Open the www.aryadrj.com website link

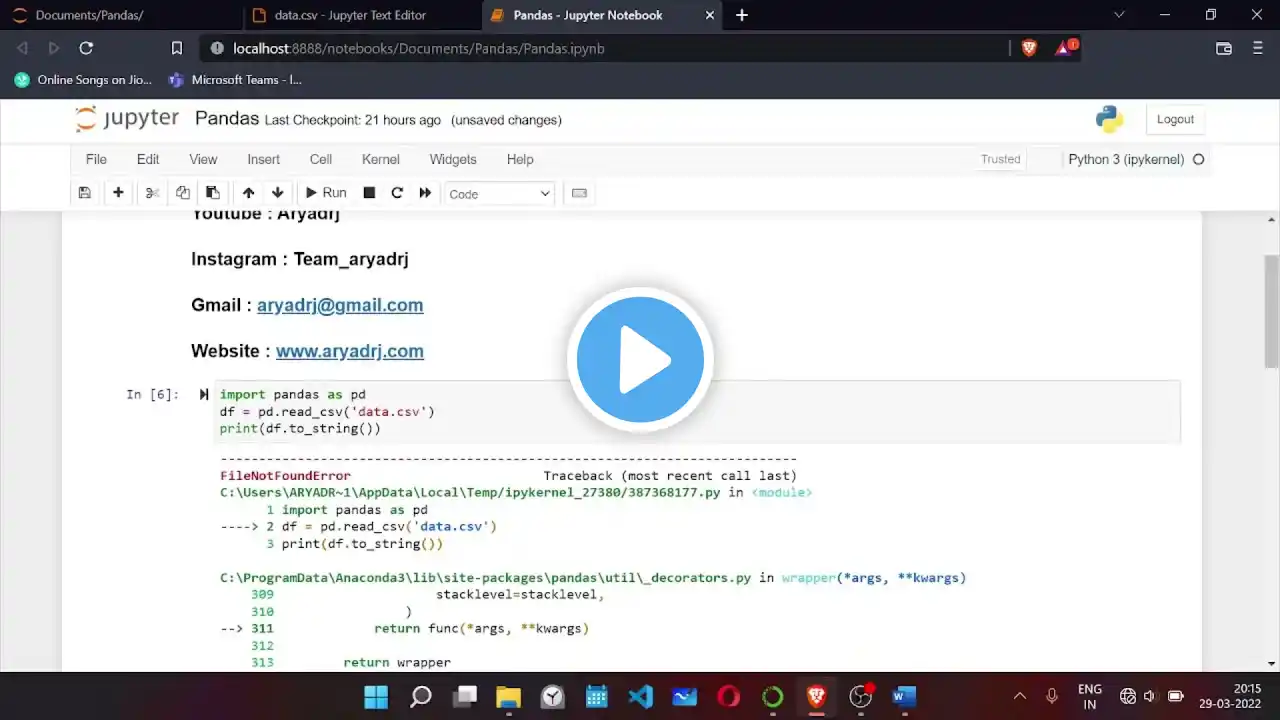[350, 351]
